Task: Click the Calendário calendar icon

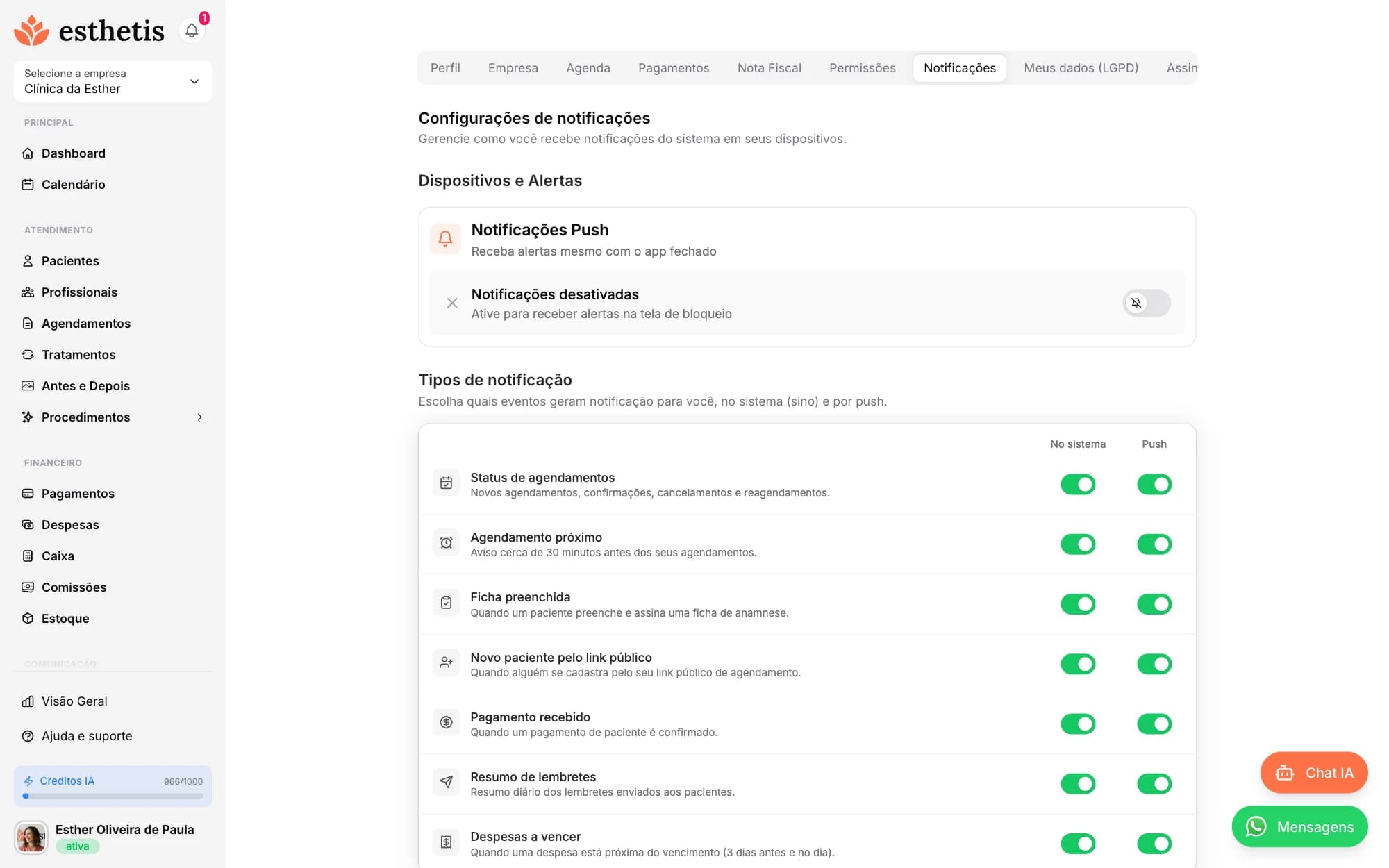Action: point(28,185)
